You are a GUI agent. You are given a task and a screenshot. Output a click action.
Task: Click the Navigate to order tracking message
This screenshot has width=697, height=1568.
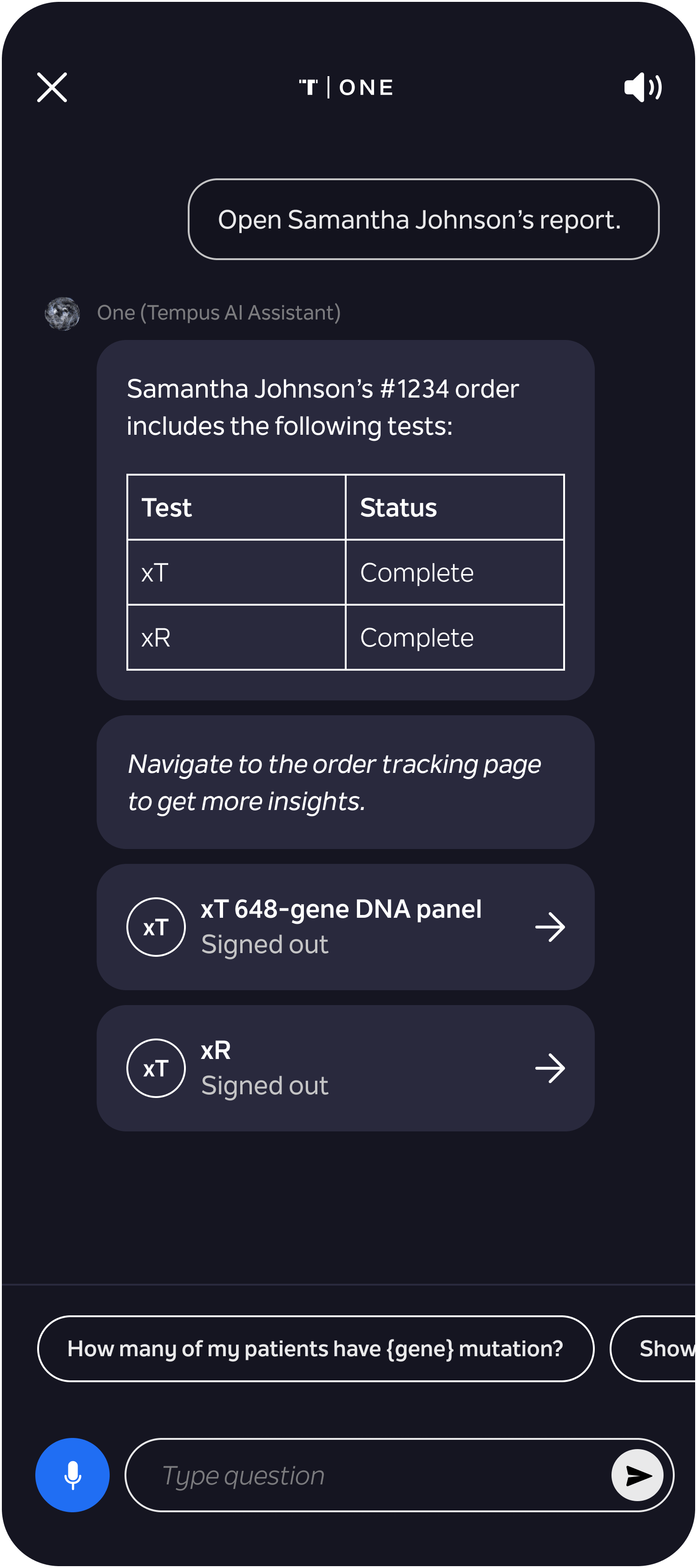coord(345,782)
